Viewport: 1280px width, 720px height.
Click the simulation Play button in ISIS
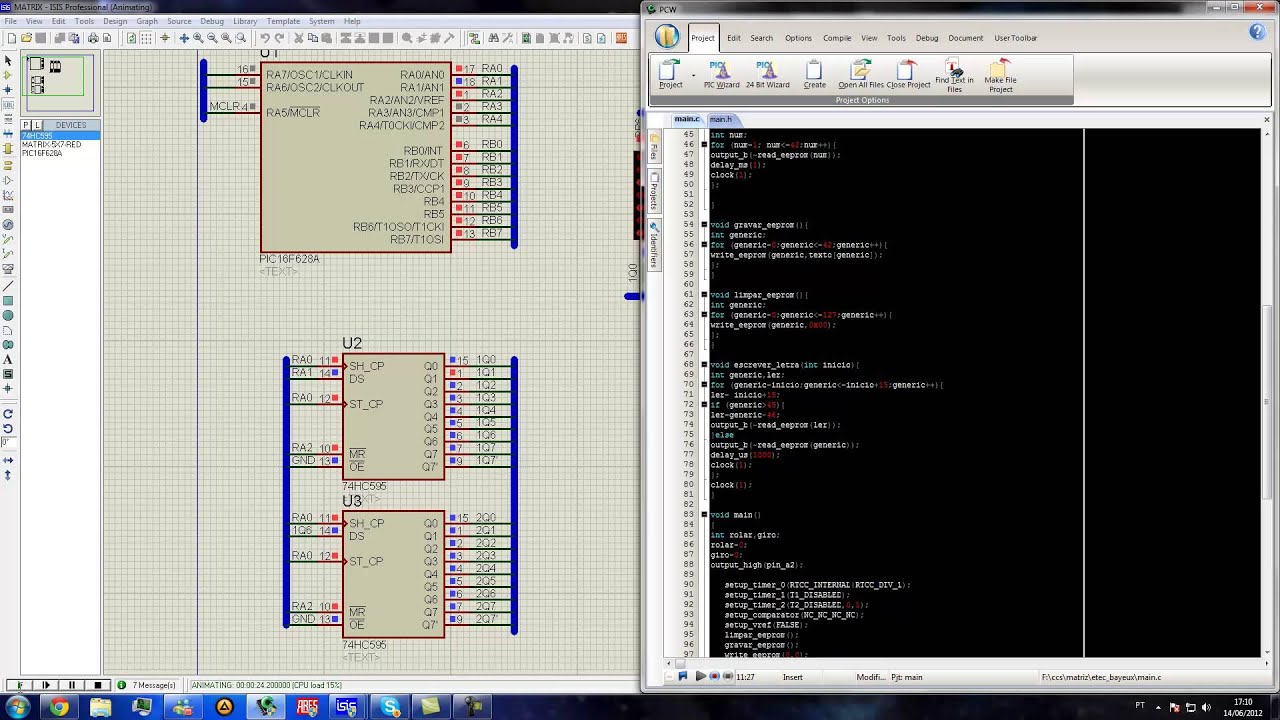coord(19,685)
